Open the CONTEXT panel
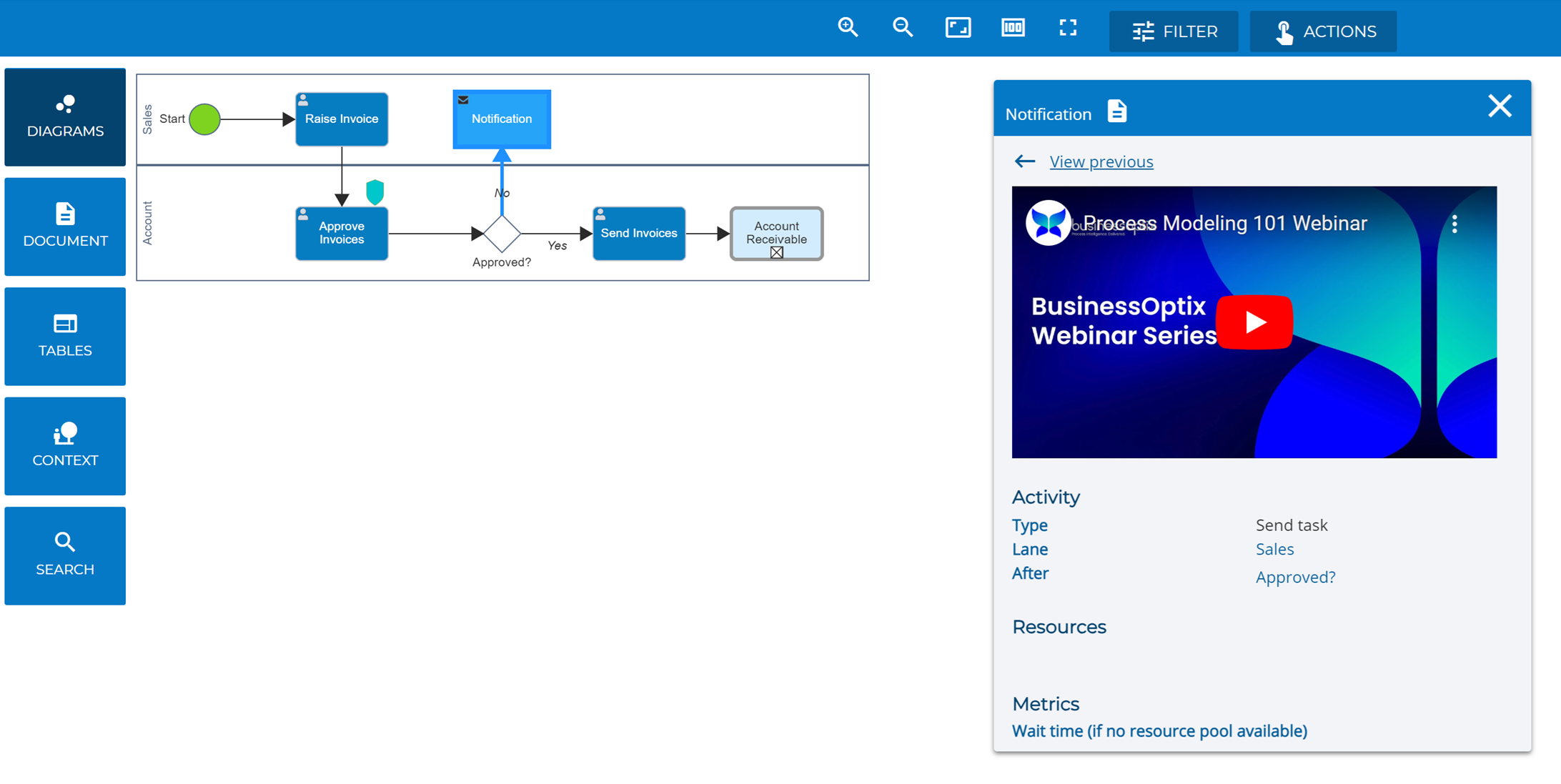This screenshot has width=1561, height=784. point(65,446)
